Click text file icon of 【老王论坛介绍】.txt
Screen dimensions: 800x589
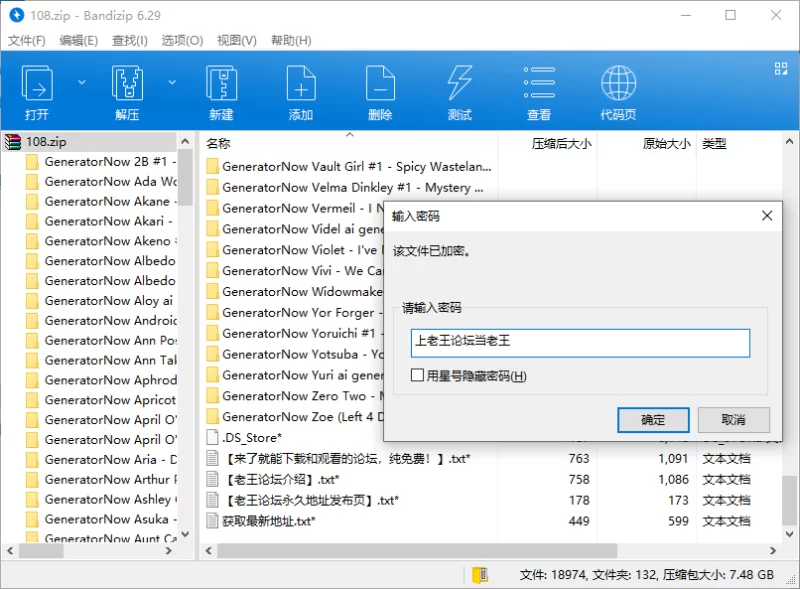point(213,480)
